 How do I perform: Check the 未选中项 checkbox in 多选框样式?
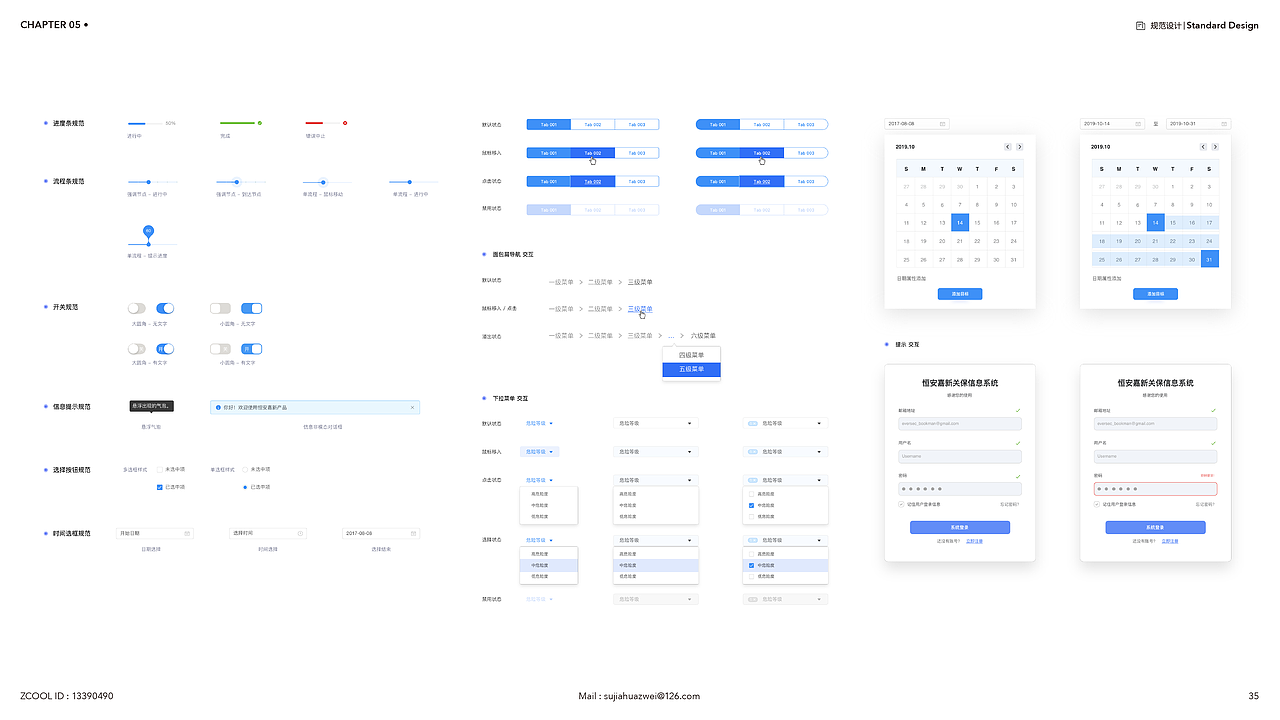tap(159, 469)
